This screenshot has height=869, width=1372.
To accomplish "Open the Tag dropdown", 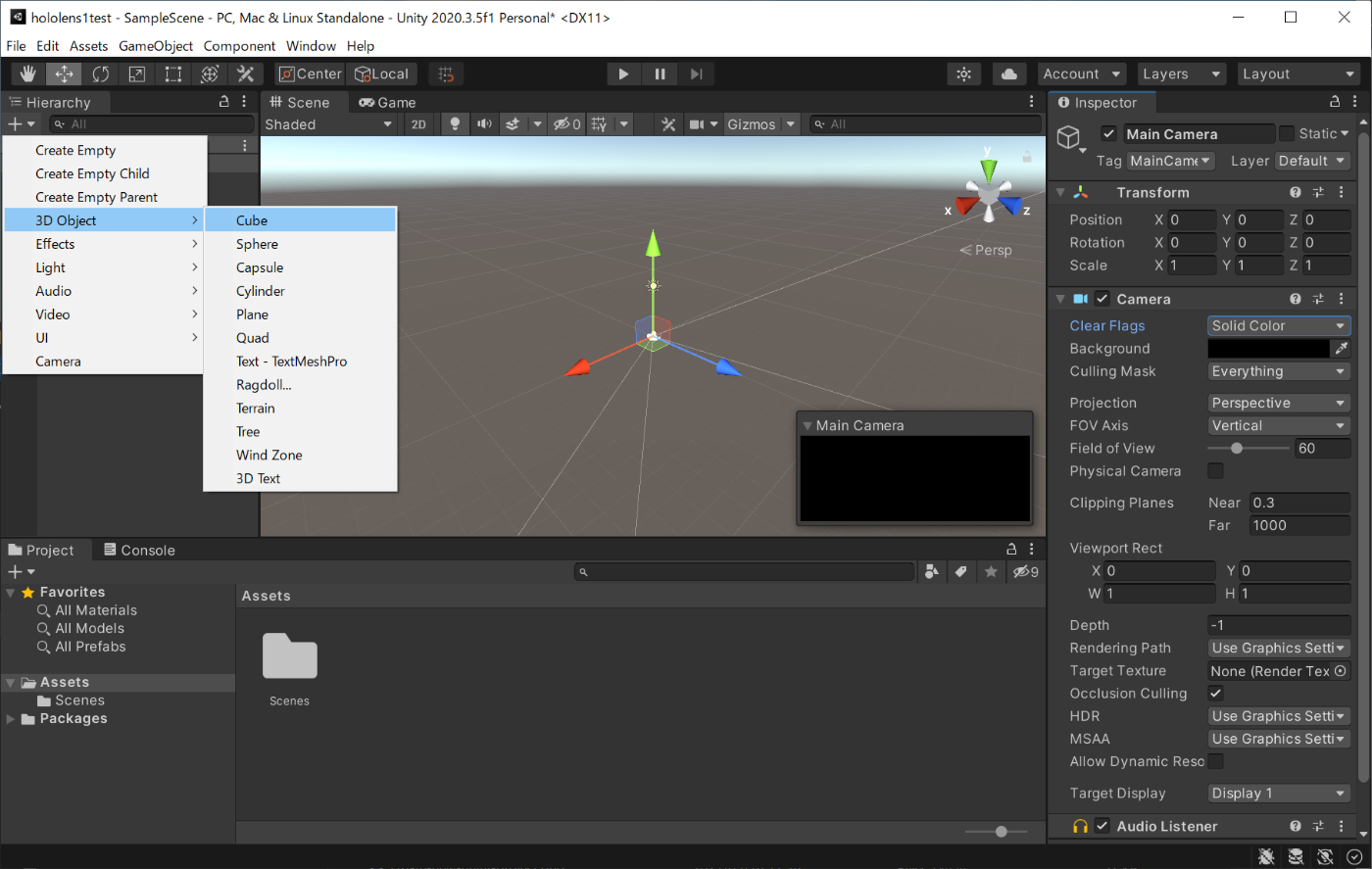I will (1171, 161).
